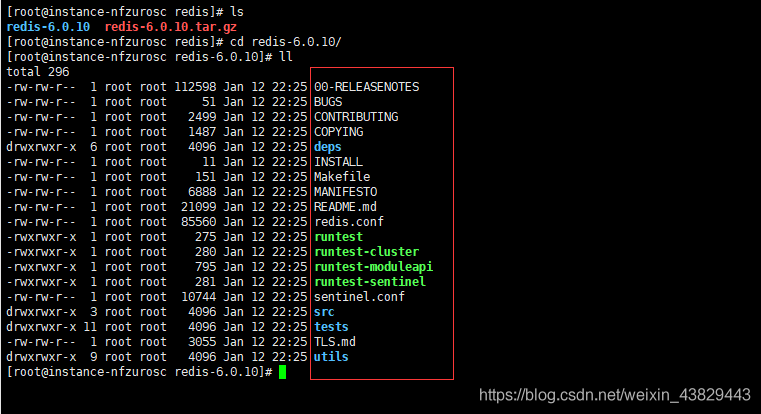Select permissions string of the runtest-sentinel row

tap(41, 282)
